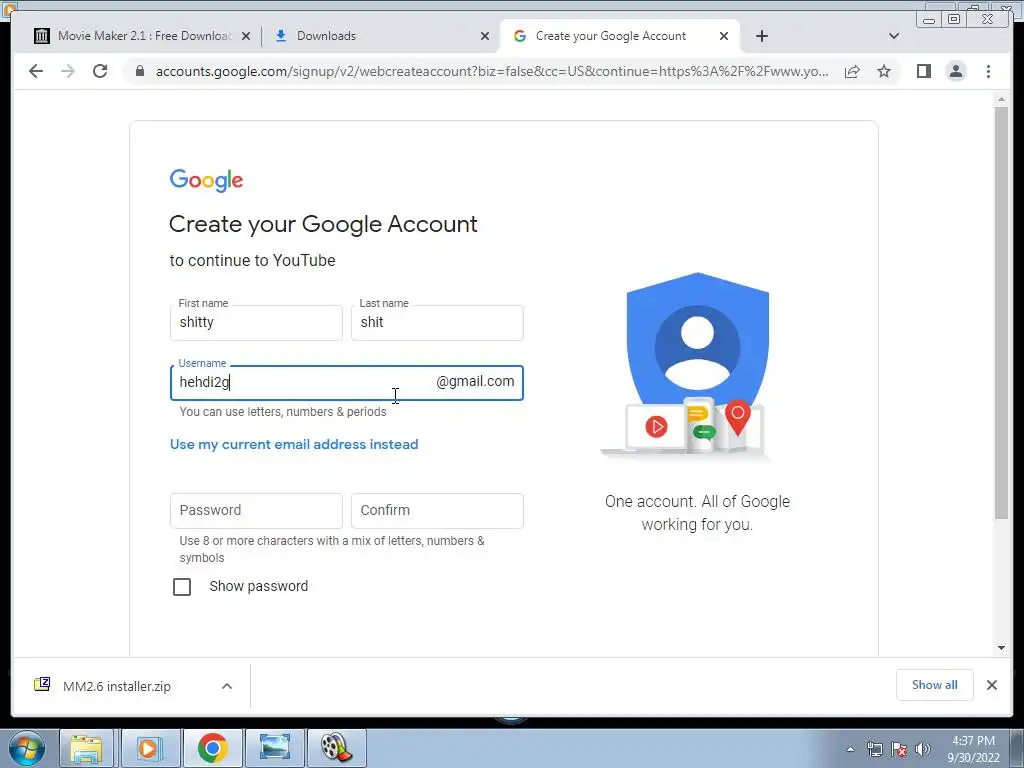The width and height of the screenshot is (1024, 768).
Task: Open Action Center flag icon
Action: (x=899, y=750)
